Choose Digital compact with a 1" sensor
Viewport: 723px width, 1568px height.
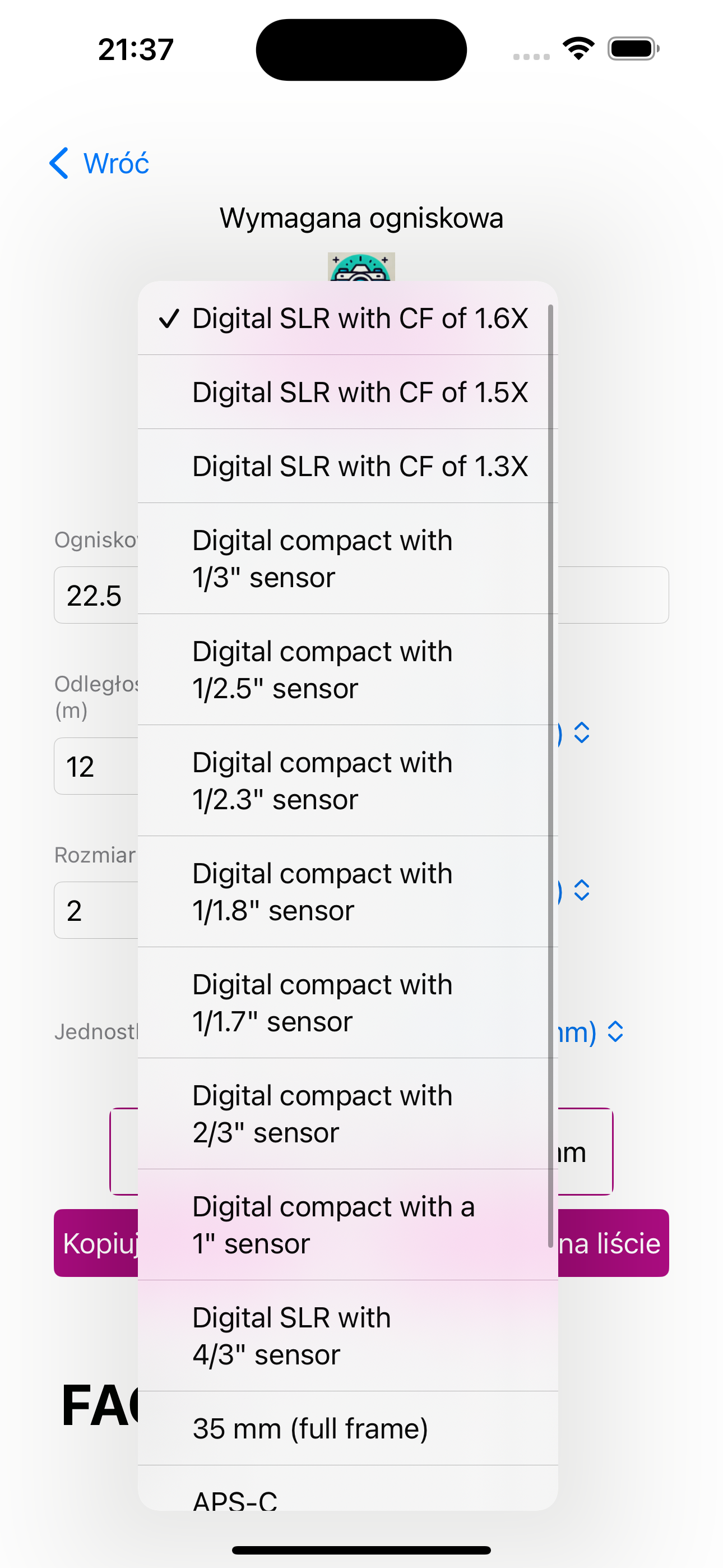point(347,1225)
